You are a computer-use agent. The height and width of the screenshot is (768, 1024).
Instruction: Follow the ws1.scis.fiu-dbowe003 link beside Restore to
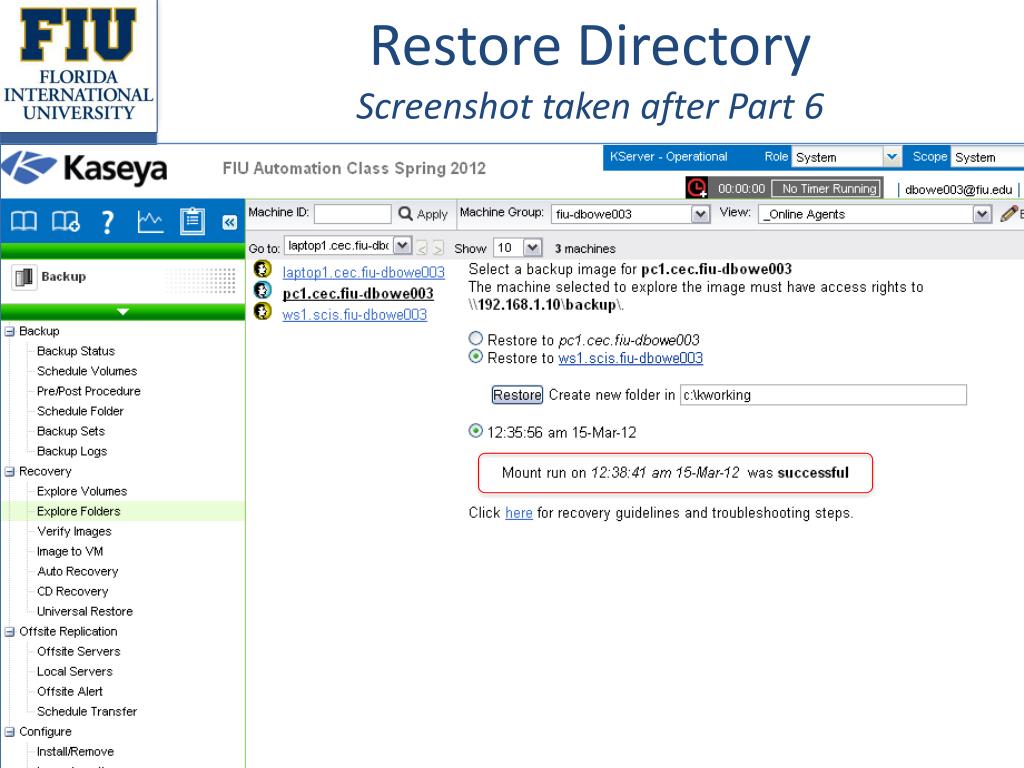point(630,358)
